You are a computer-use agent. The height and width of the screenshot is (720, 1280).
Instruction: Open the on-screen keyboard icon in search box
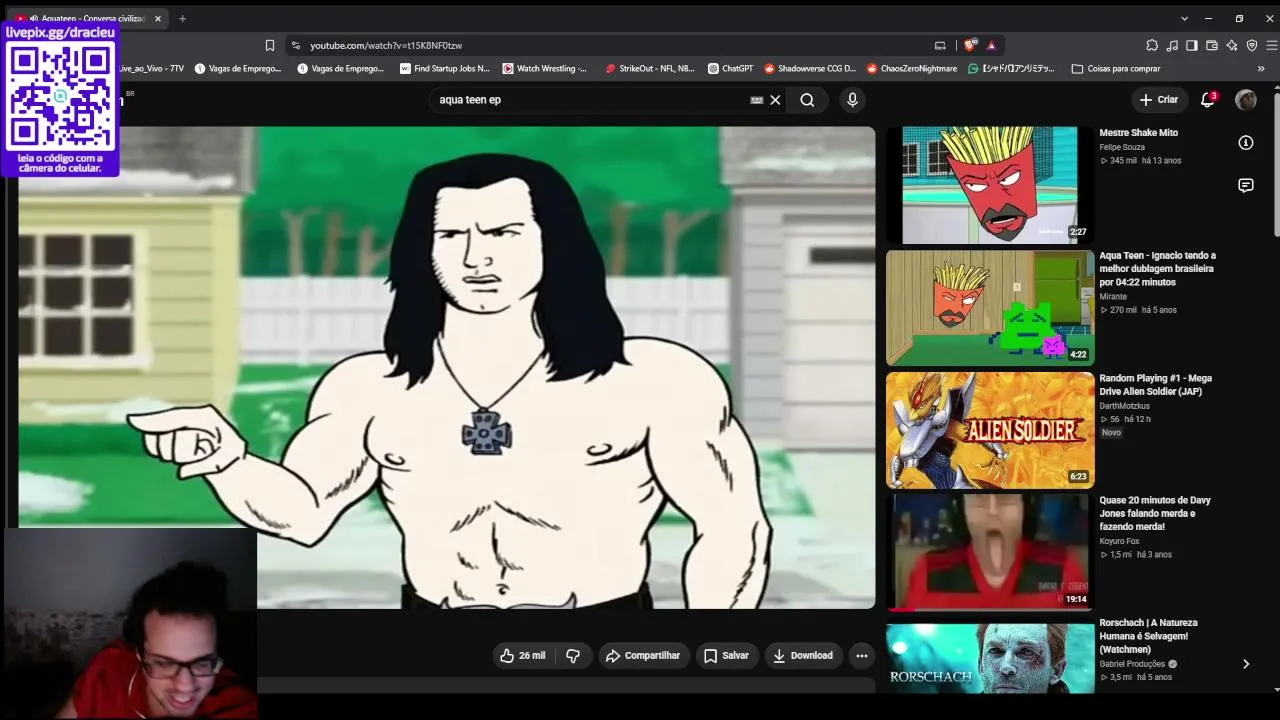pyautogui.click(x=757, y=100)
